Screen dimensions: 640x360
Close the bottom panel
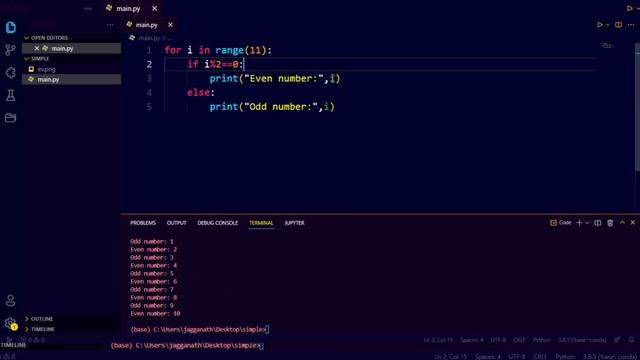[633, 222]
